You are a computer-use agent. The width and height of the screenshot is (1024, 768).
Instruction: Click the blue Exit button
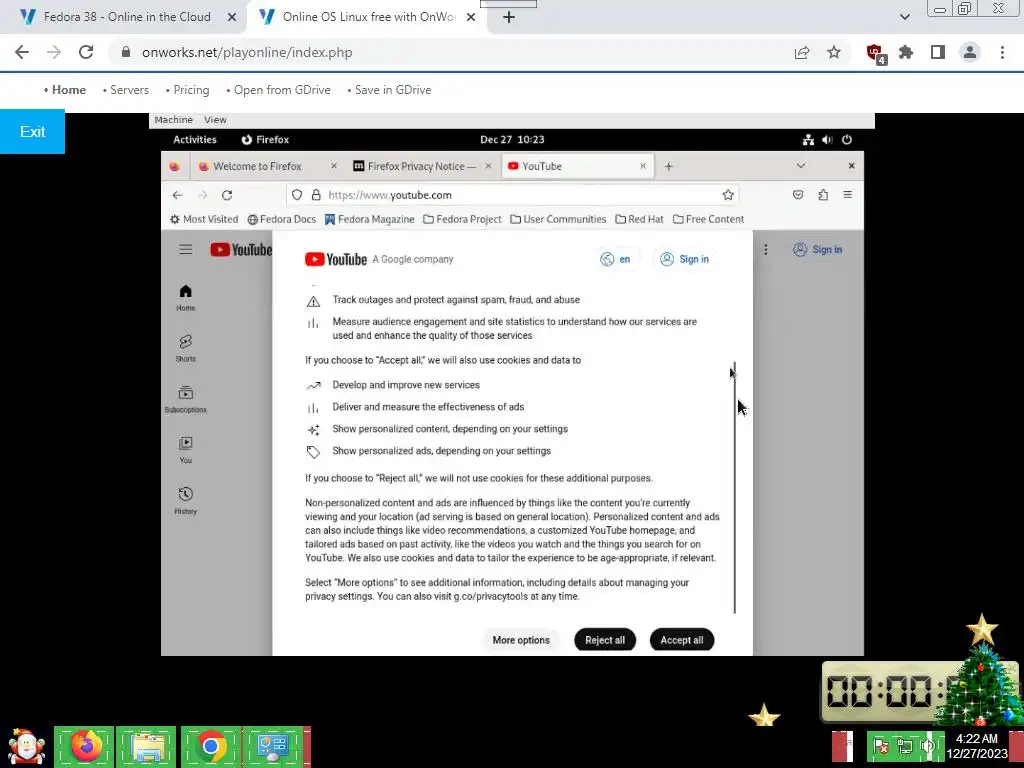pyautogui.click(x=32, y=132)
